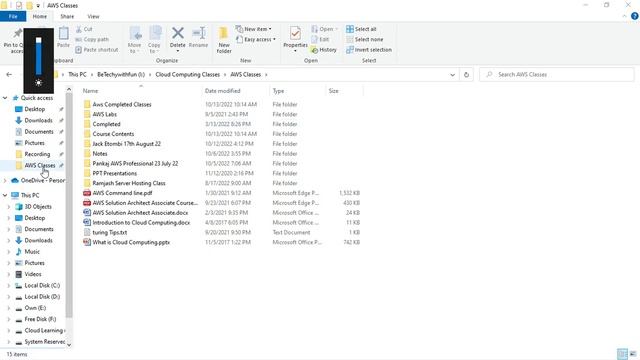Open the Easy access dropdown

tap(256, 40)
